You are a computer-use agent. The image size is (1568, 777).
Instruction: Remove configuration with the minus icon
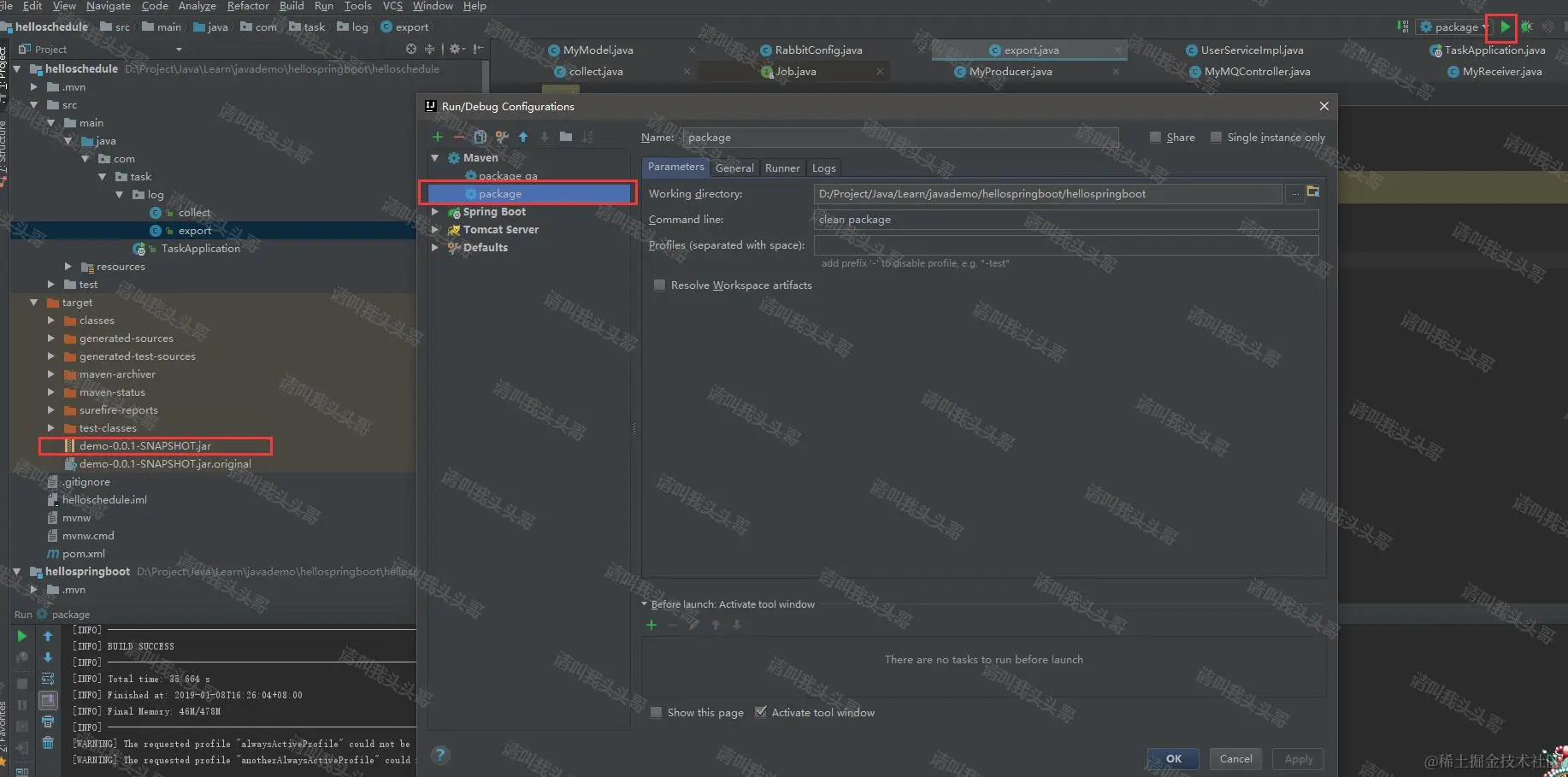[x=459, y=137]
